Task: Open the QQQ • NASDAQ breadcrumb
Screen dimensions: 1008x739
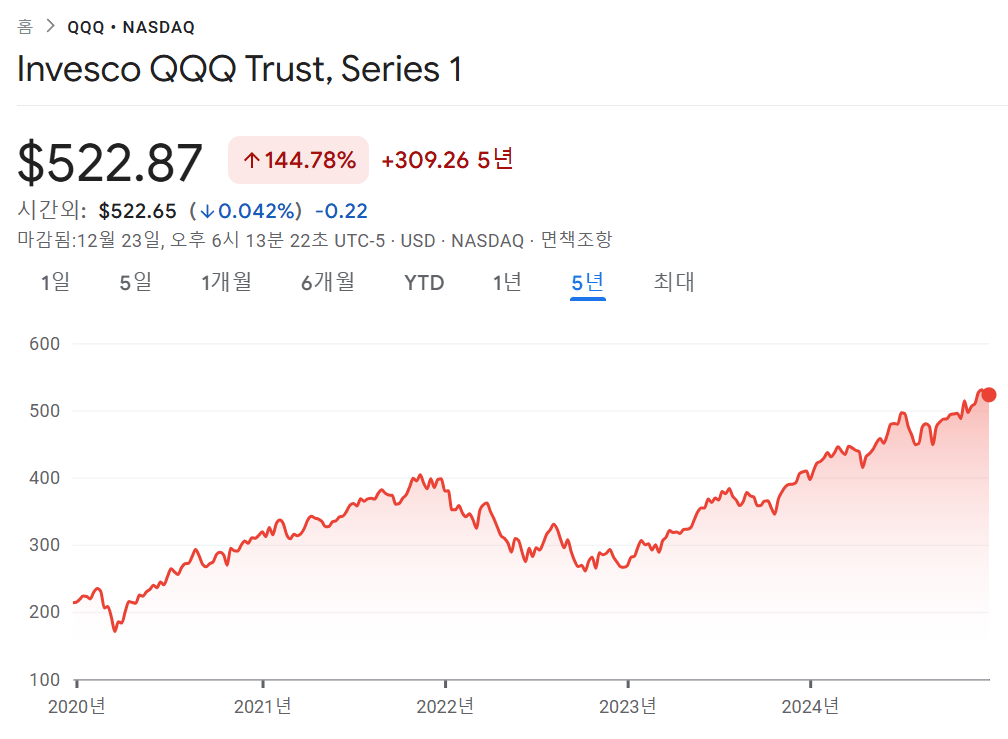Action: pos(131,27)
